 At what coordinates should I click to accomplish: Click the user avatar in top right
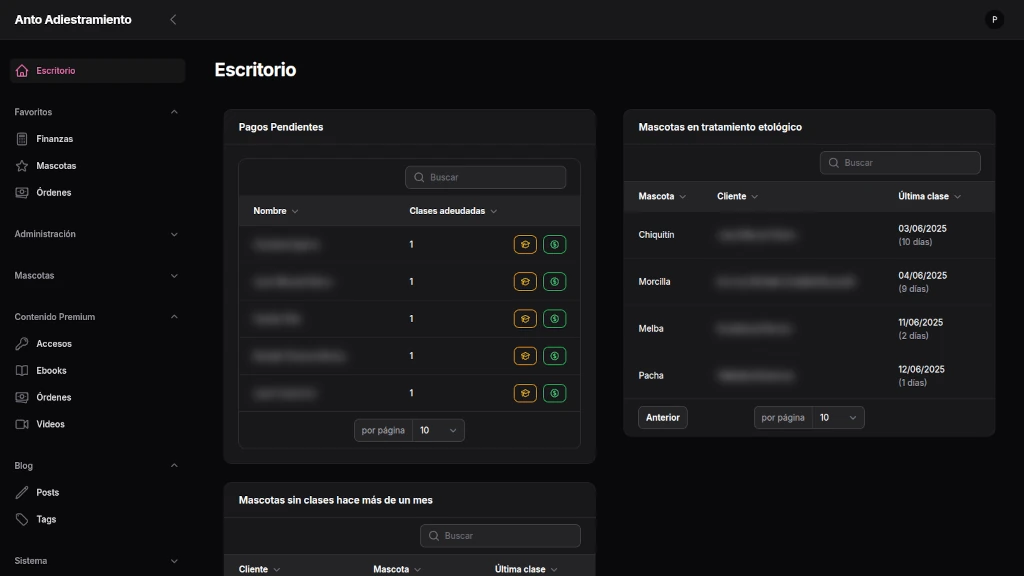coord(994,20)
